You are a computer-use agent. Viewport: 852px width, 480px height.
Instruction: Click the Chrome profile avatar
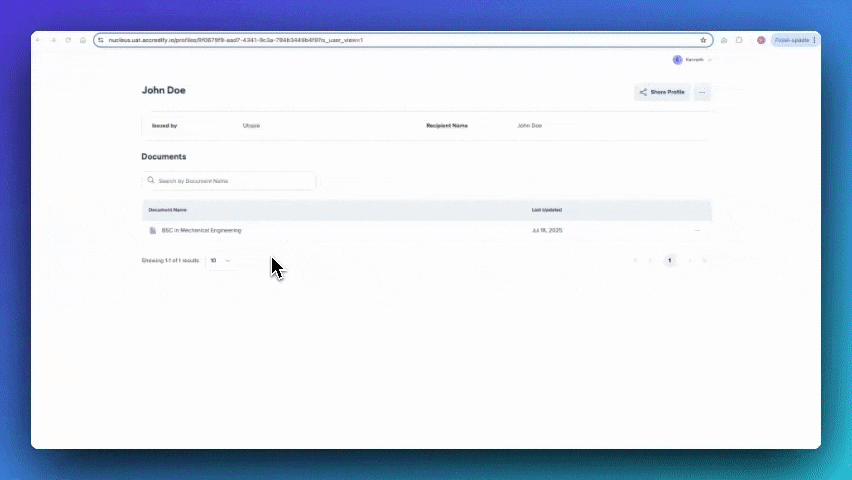(761, 40)
